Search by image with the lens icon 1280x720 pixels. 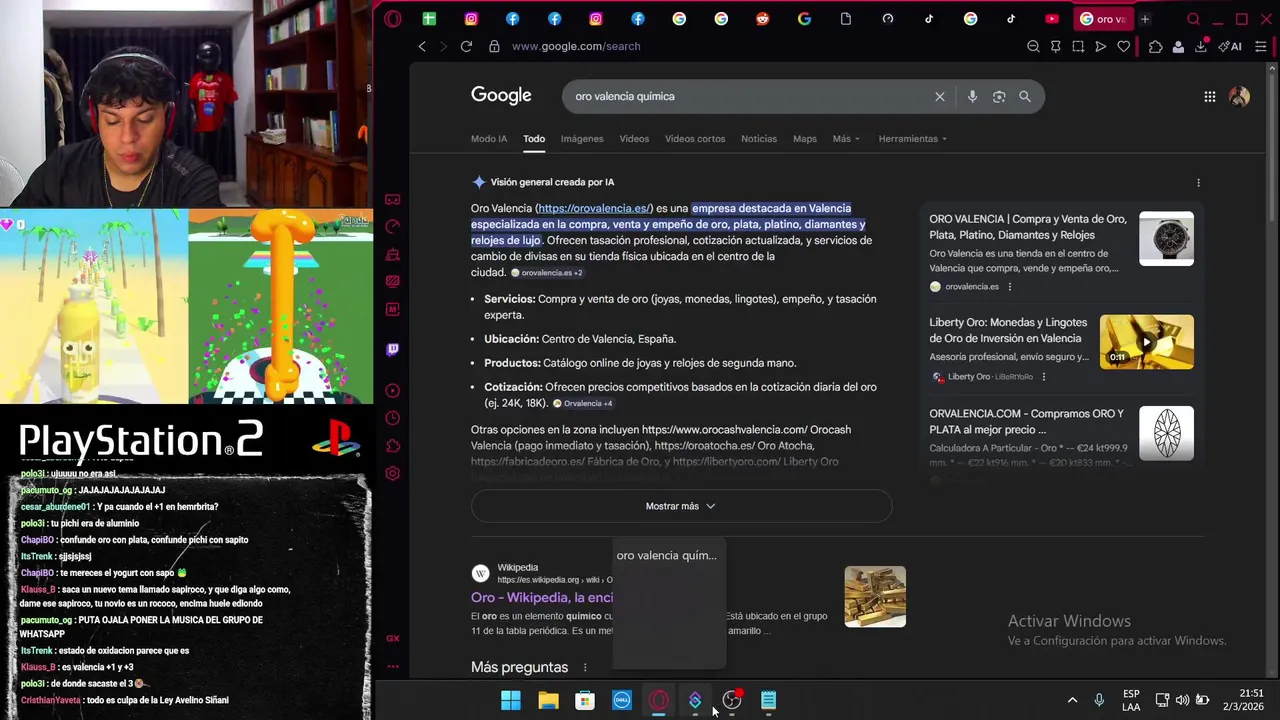[x=999, y=96]
